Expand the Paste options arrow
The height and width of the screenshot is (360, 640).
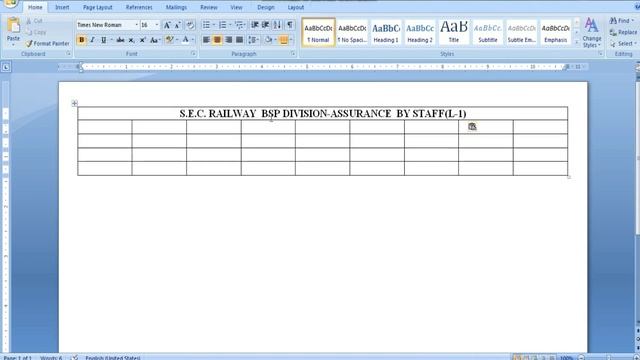[13, 44]
